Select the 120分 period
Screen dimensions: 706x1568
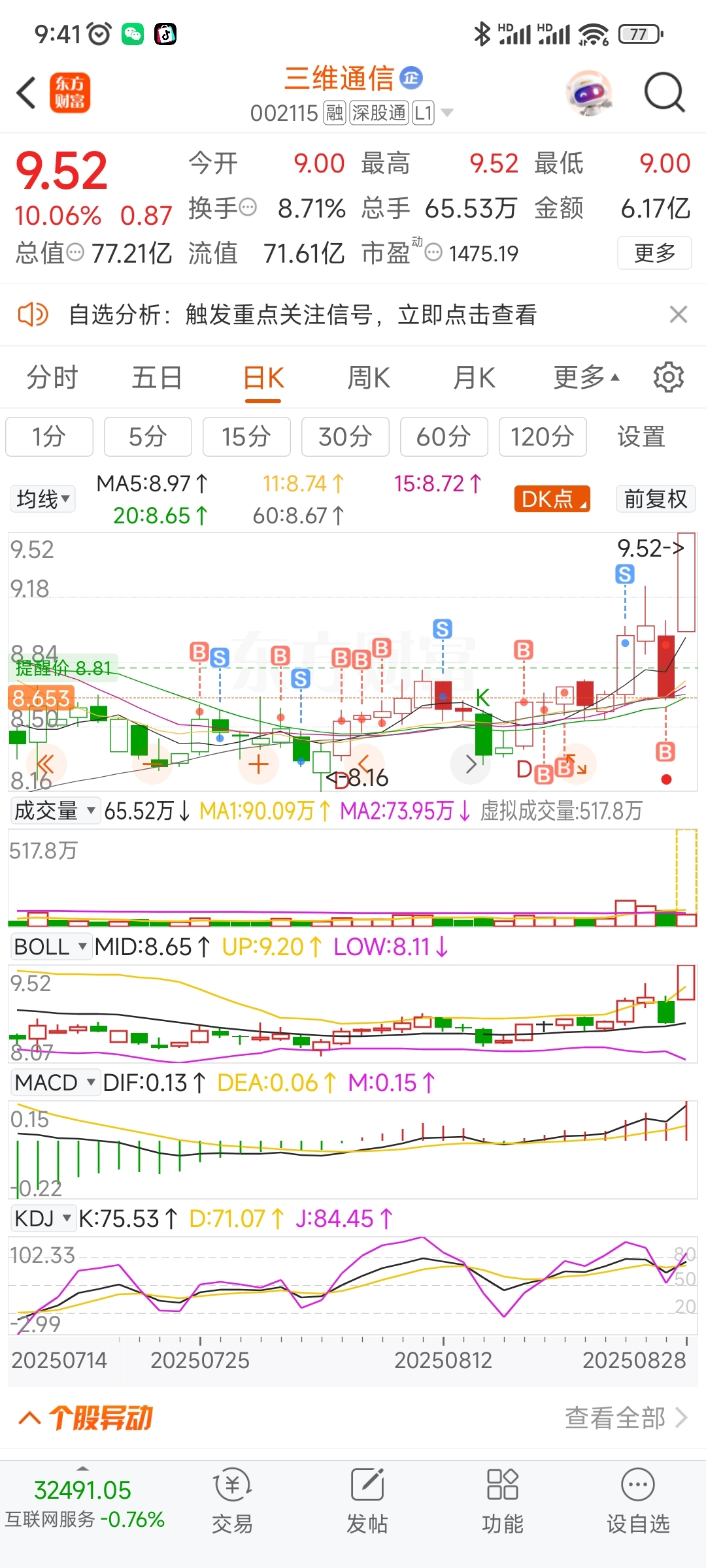pyautogui.click(x=543, y=436)
